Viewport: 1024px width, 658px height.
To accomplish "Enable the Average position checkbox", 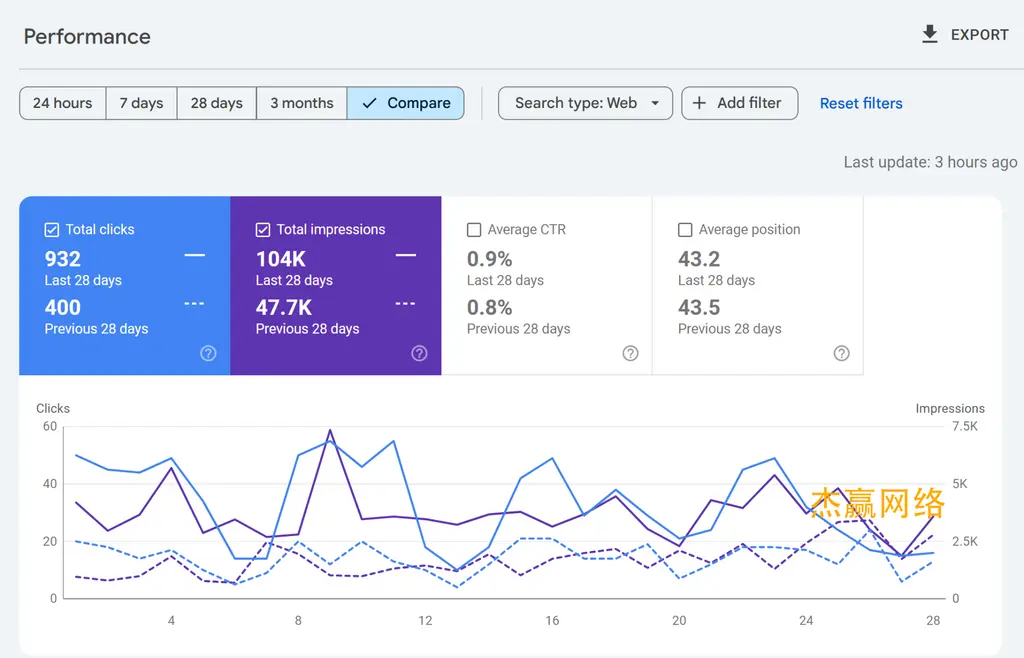I will pos(685,230).
